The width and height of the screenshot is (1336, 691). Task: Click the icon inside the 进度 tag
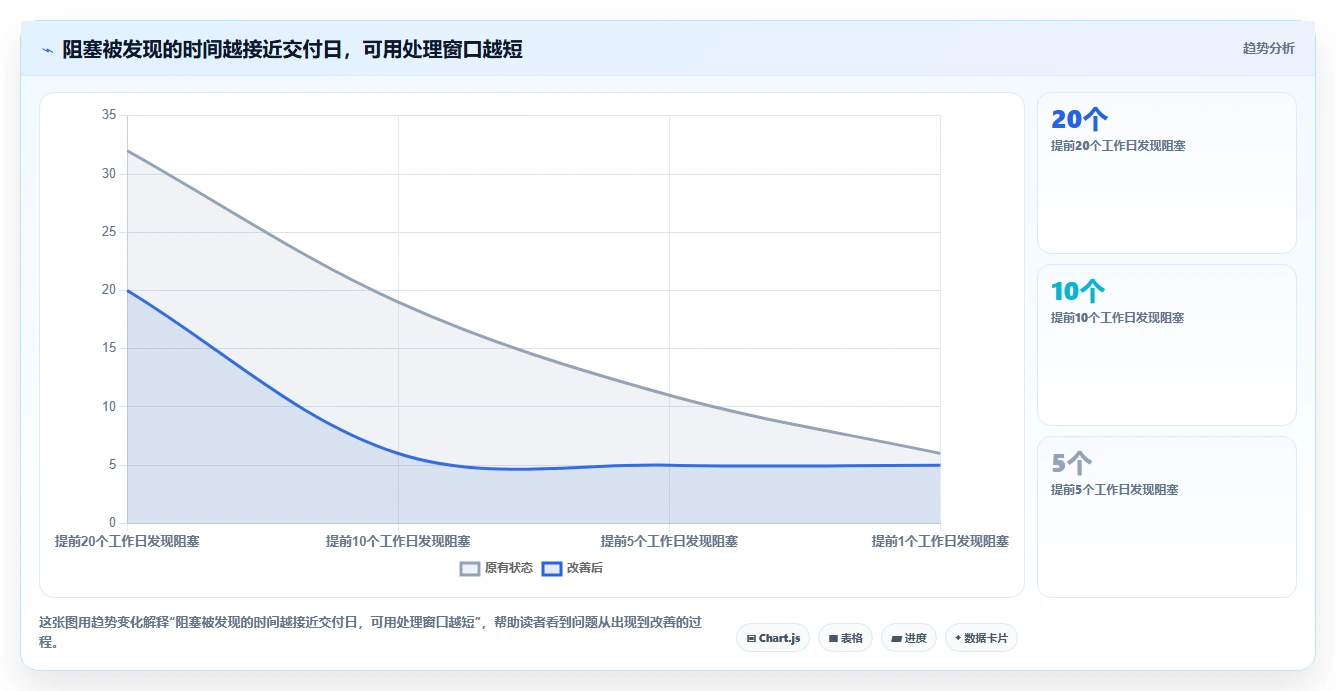point(897,638)
